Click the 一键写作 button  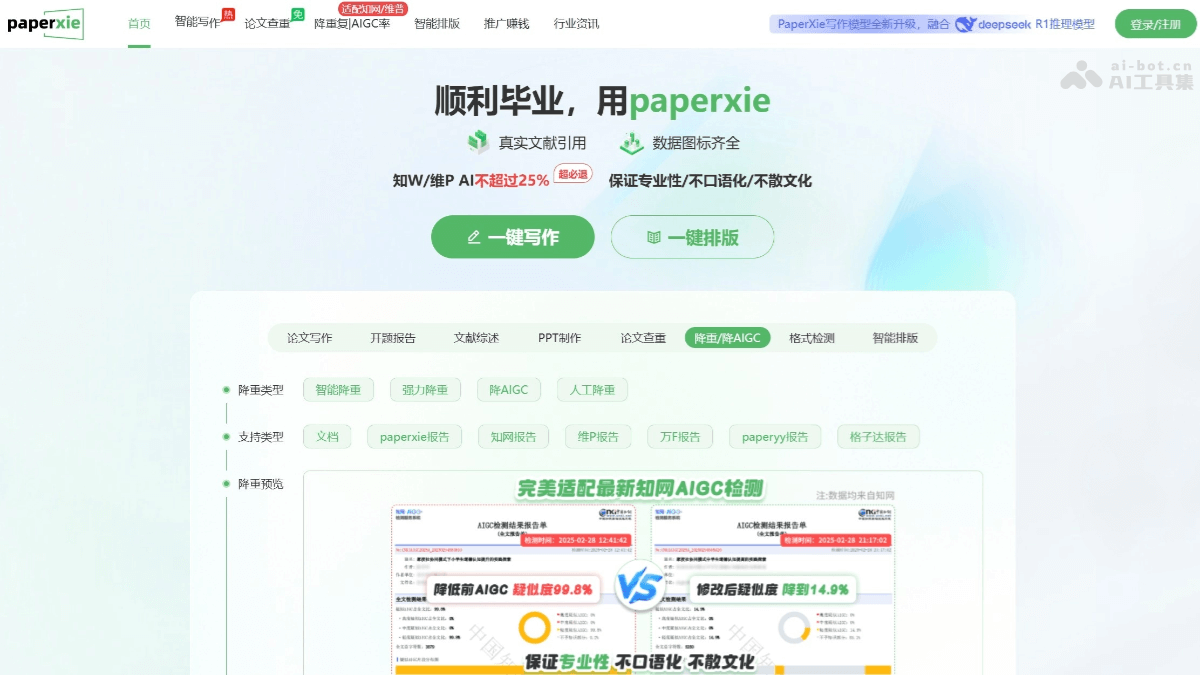click(x=512, y=237)
